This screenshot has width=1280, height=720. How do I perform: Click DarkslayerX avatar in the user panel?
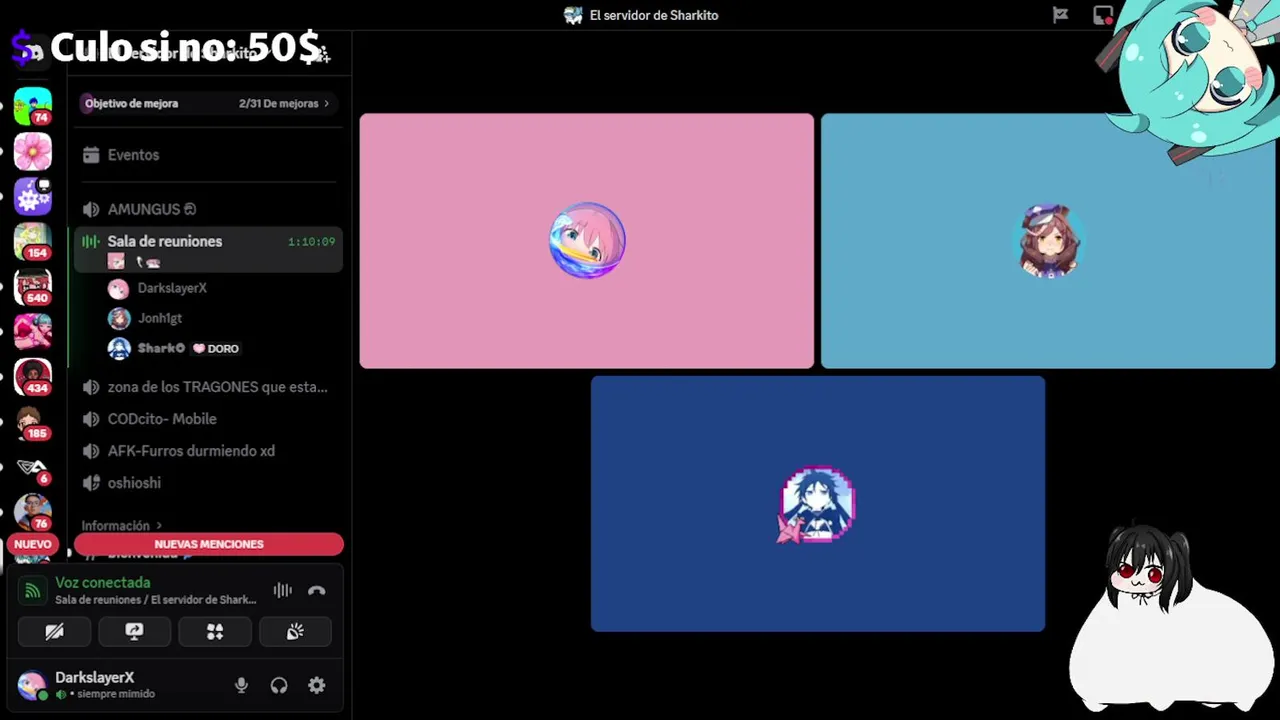(x=32, y=685)
